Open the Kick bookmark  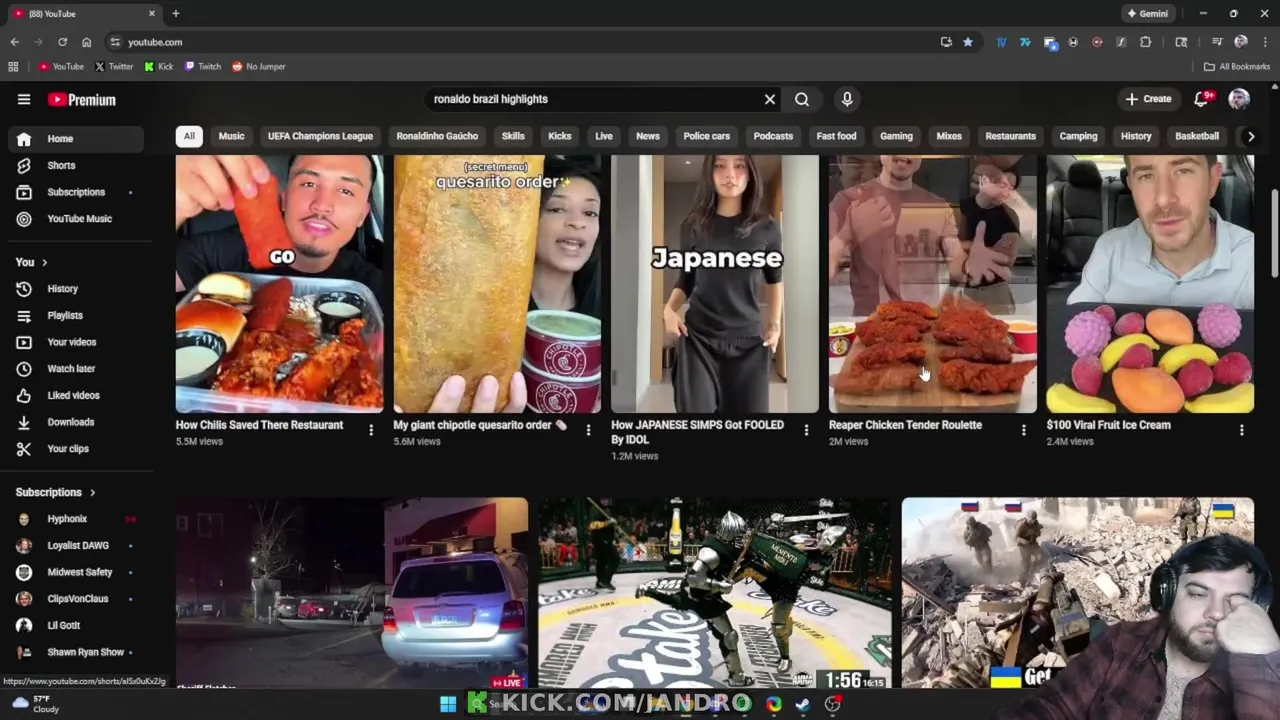[x=159, y=66]
